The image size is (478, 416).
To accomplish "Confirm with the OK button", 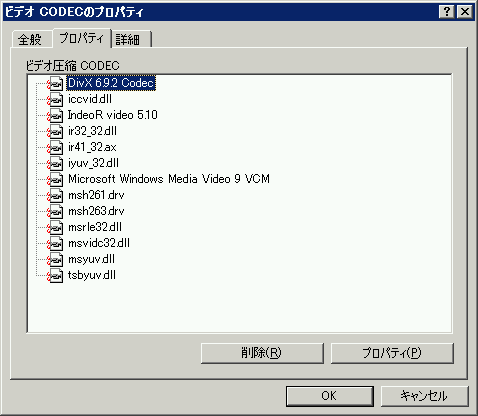I will (329, 396).
